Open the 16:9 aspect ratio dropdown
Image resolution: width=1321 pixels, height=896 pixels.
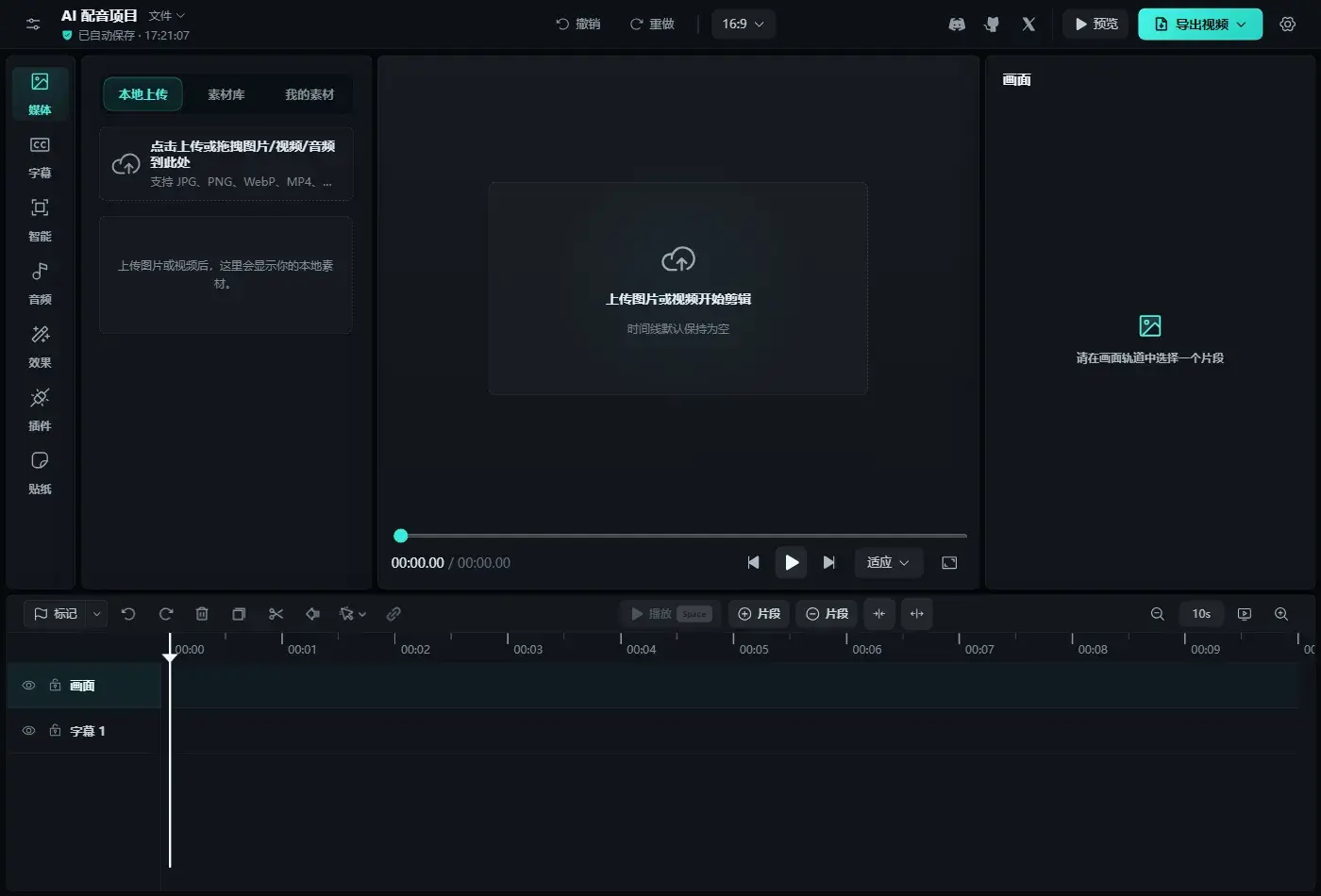click(x=744, y=25)
